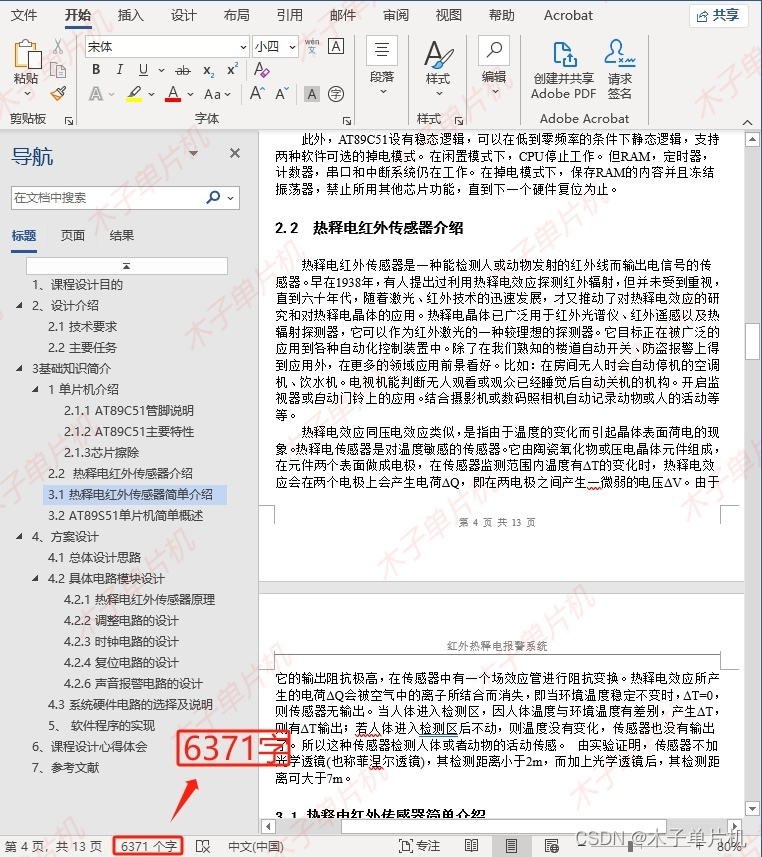Click the Paste clipboard icon
The width and height of the screenshot is (762, 857).
(x=27, y=55)
